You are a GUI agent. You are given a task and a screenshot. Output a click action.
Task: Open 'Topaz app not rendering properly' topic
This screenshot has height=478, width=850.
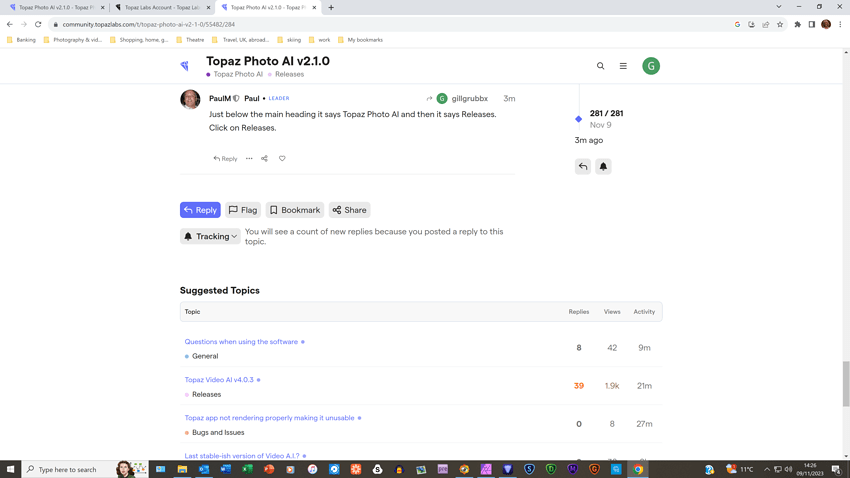269,418
